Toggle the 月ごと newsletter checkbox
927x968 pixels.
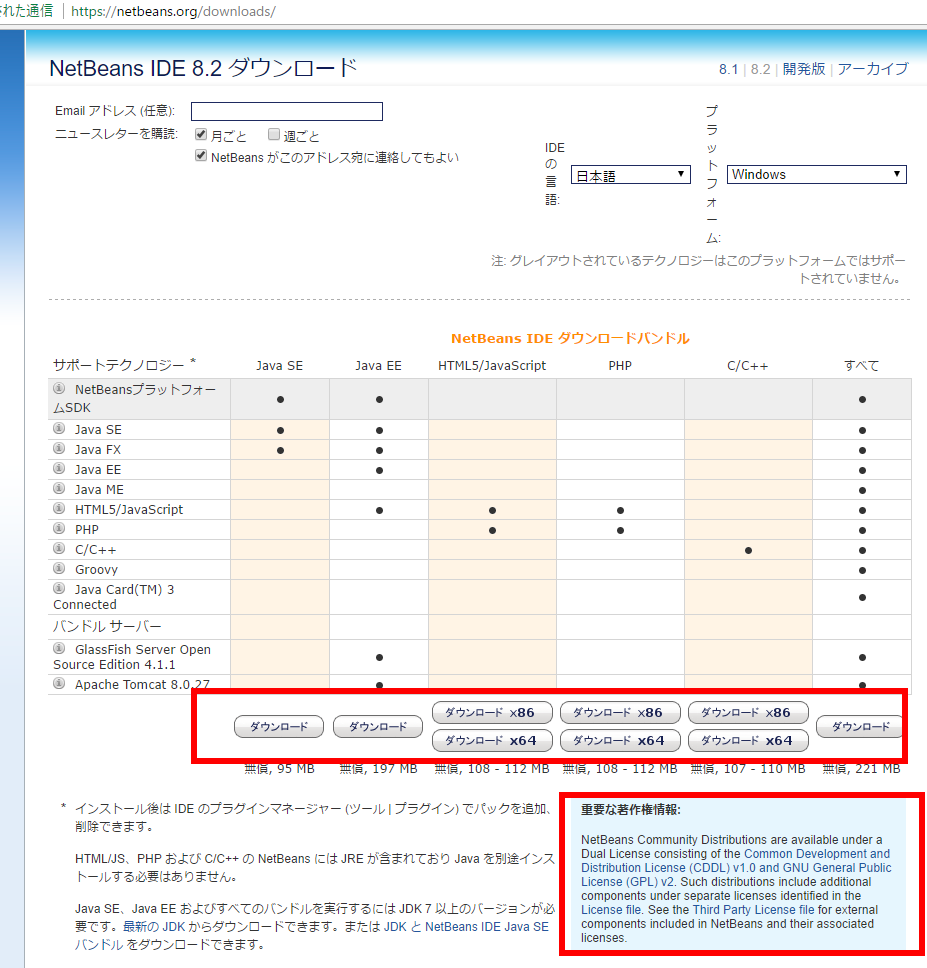coord(201,135)
